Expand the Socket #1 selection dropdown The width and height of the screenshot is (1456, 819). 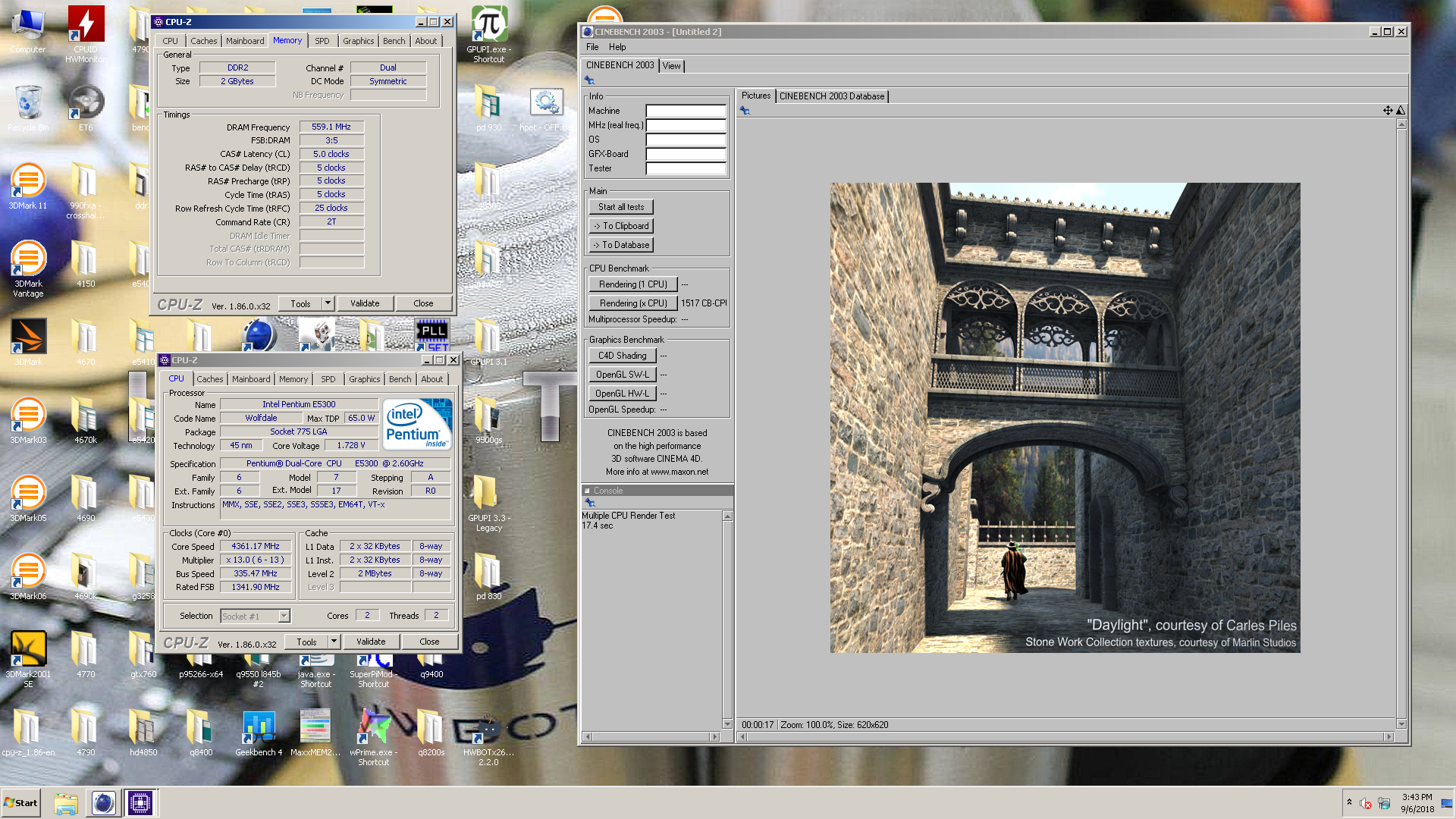(284, 617)
